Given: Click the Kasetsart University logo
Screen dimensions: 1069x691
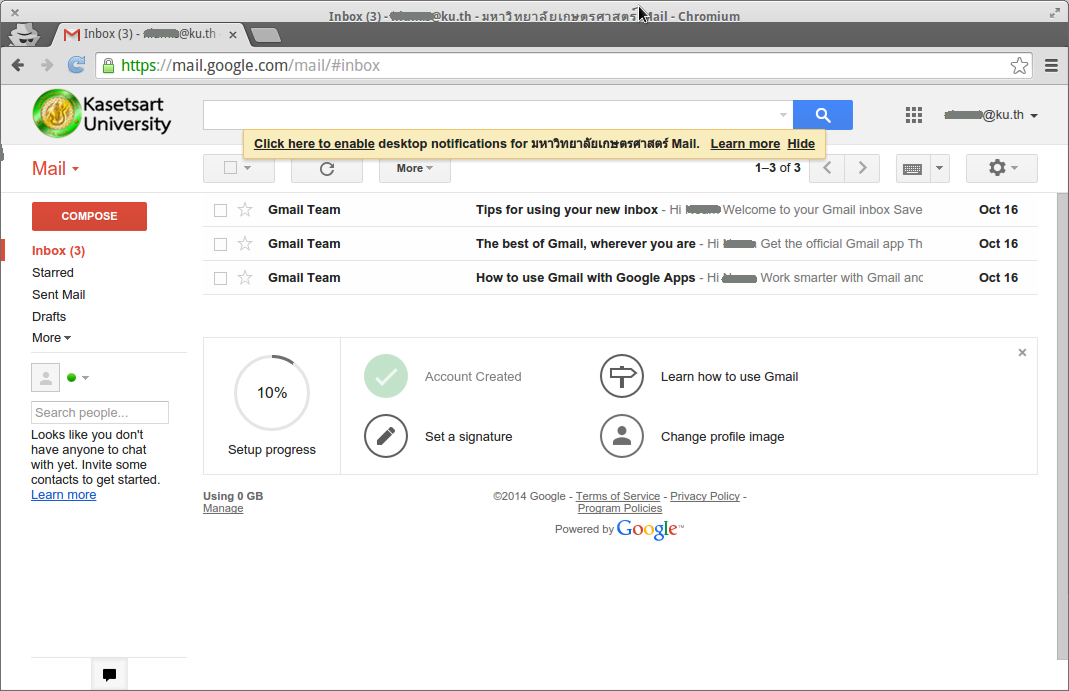Looking at the screenshot, I should pos(102,114).
